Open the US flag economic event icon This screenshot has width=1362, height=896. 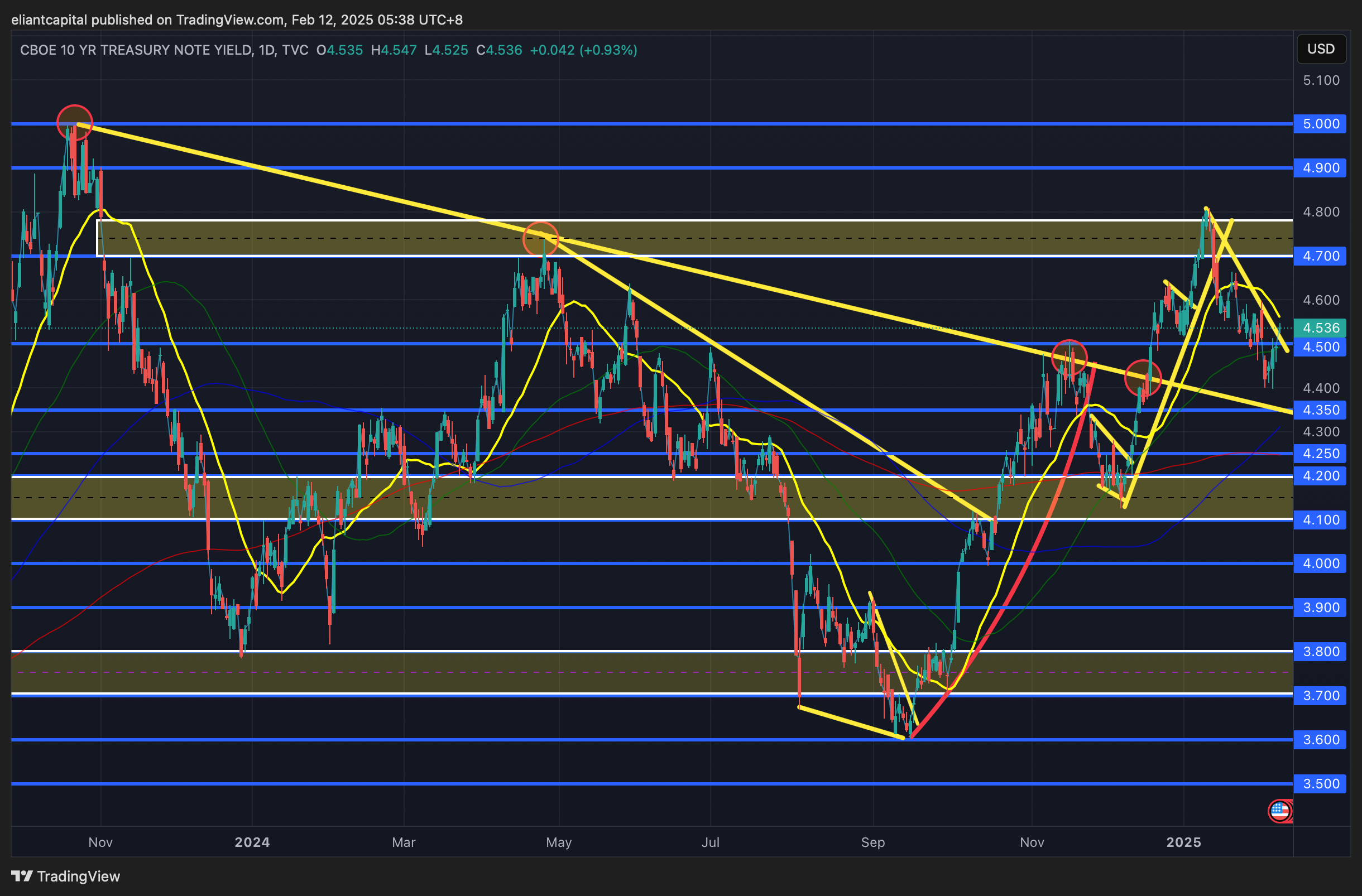tap(1279, 810)
